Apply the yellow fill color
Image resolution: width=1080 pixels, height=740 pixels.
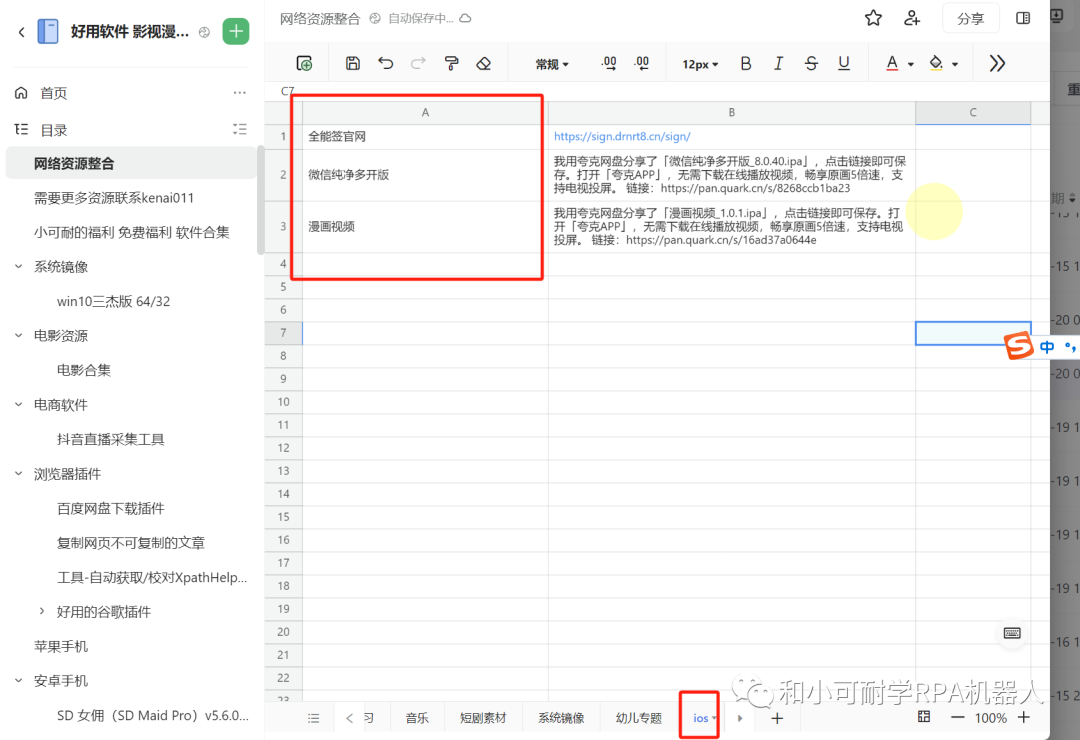(x=936, y=63)
